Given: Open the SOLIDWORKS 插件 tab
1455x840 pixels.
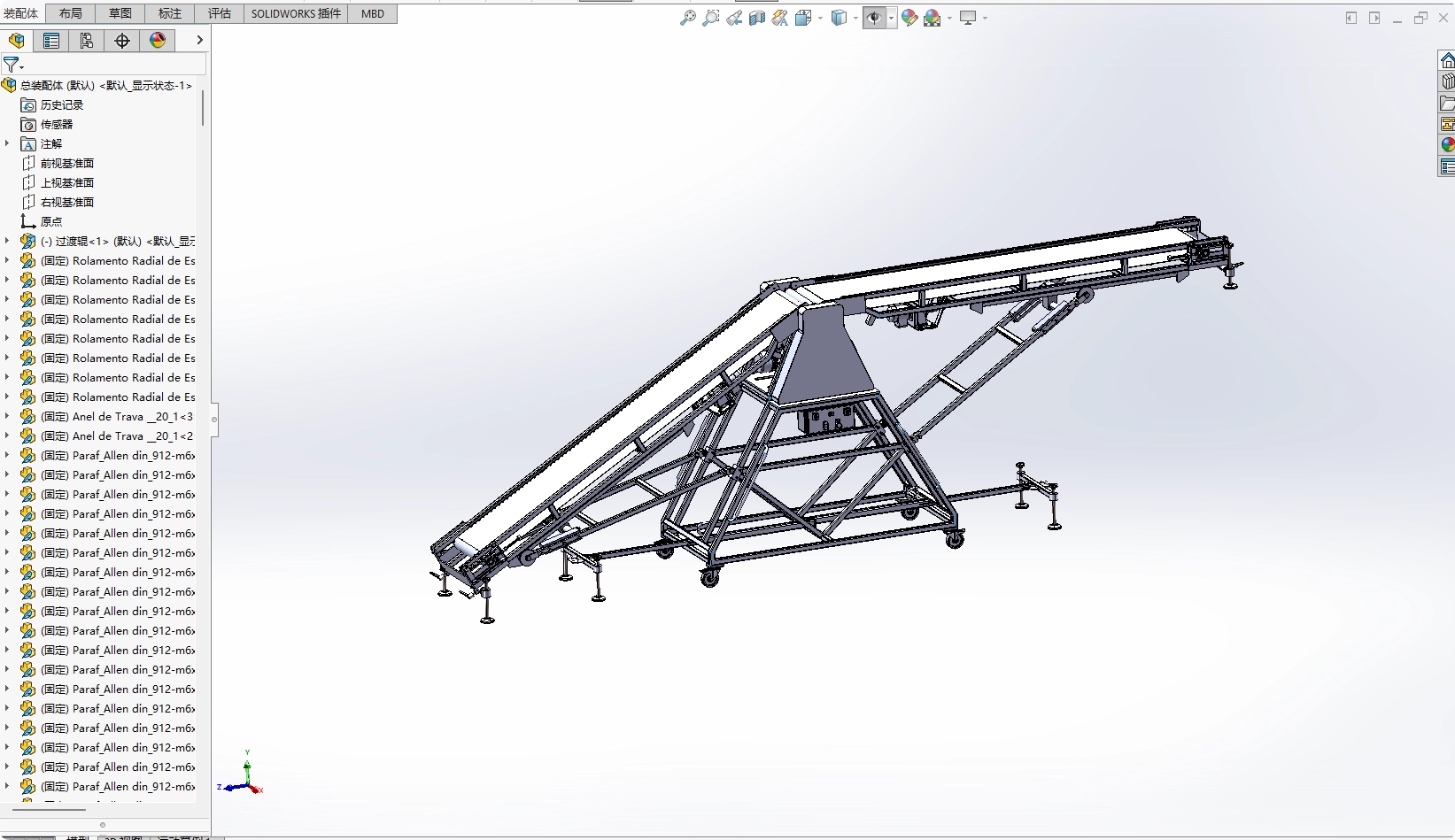Looking at the screenshot, I should pyautogui.click(x=296, y=14).
